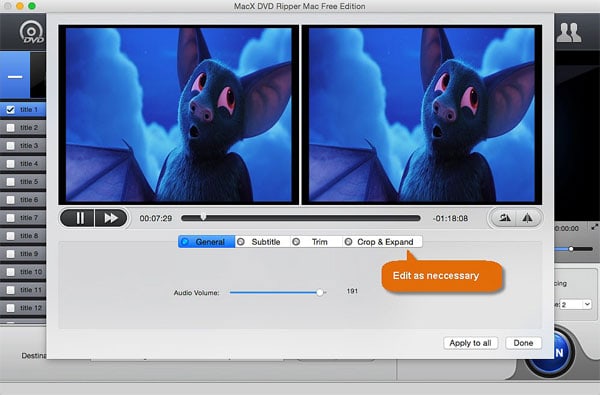Click the audio volume value 191
Screen dimensions: 600x395
[x=352, y=291]
